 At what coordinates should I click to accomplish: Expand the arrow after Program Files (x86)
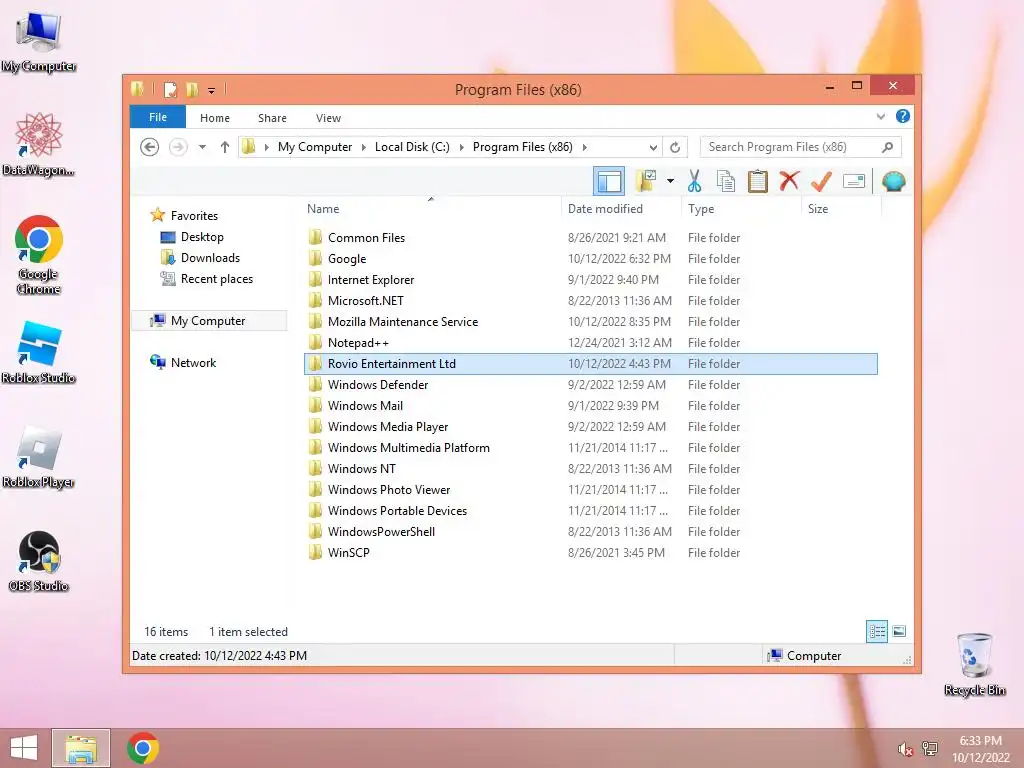(584, 147)
